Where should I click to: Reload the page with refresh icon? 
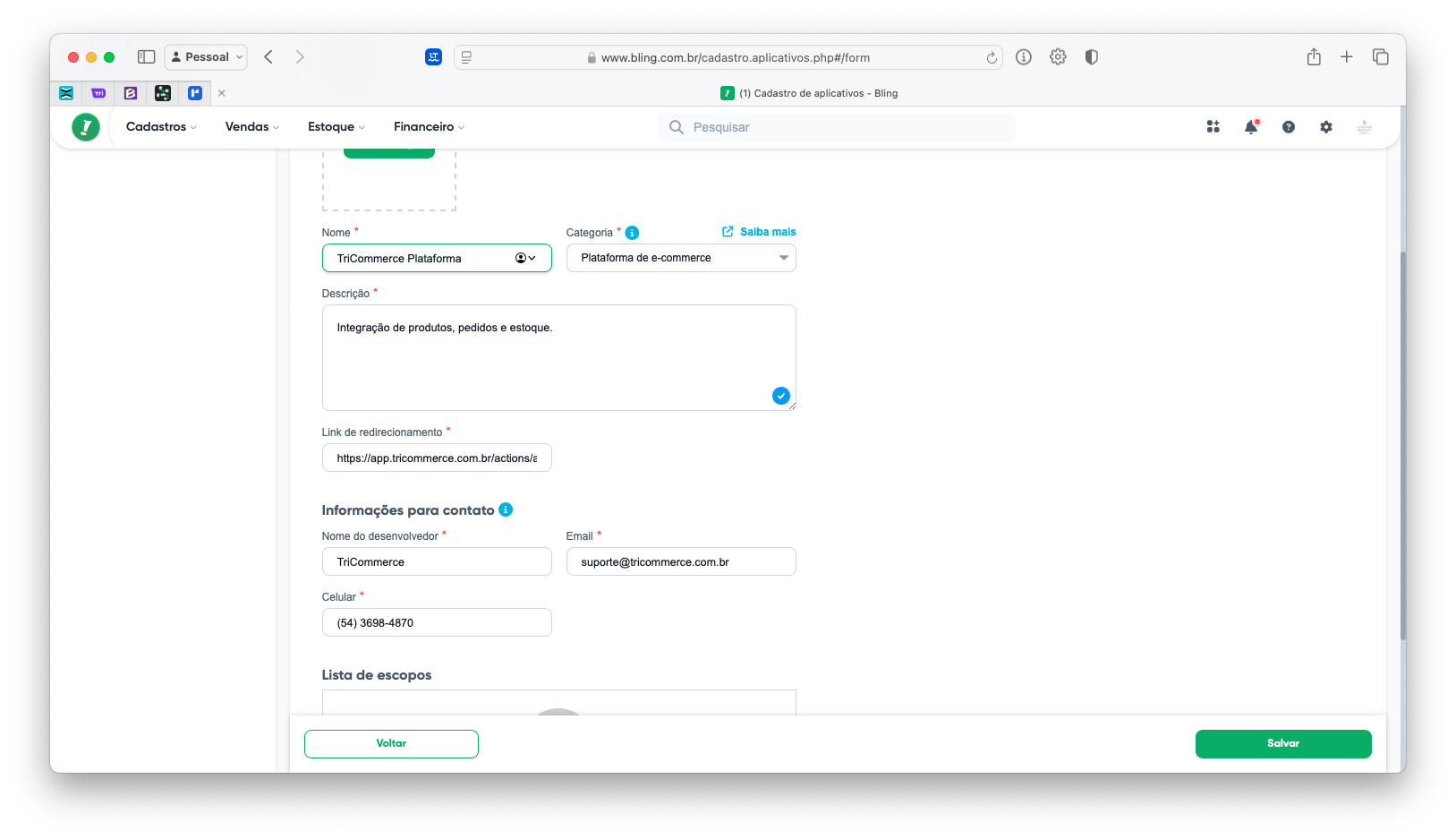point(992,57)
